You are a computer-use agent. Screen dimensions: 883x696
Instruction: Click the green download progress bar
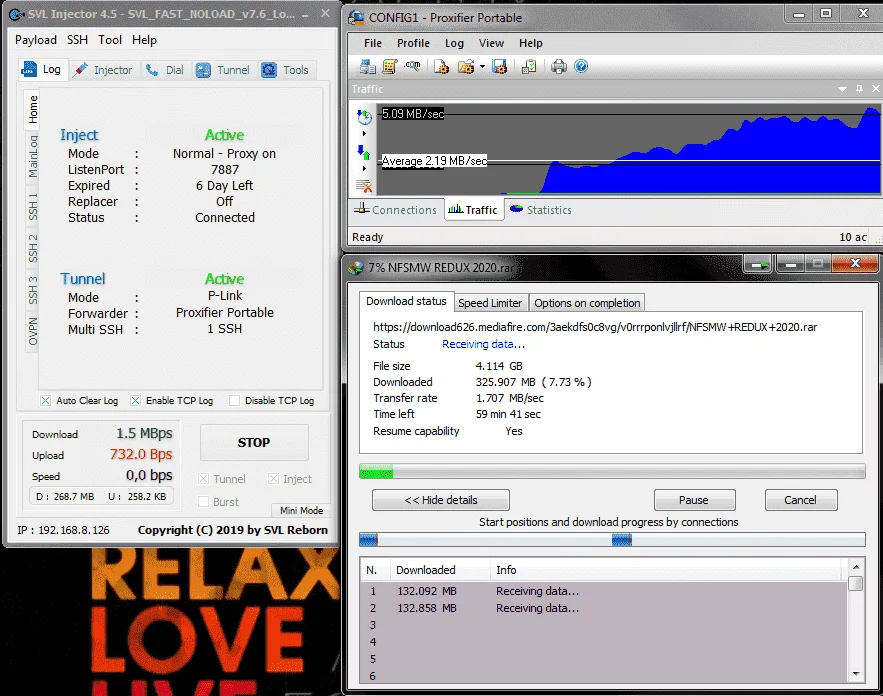[612, 472]
